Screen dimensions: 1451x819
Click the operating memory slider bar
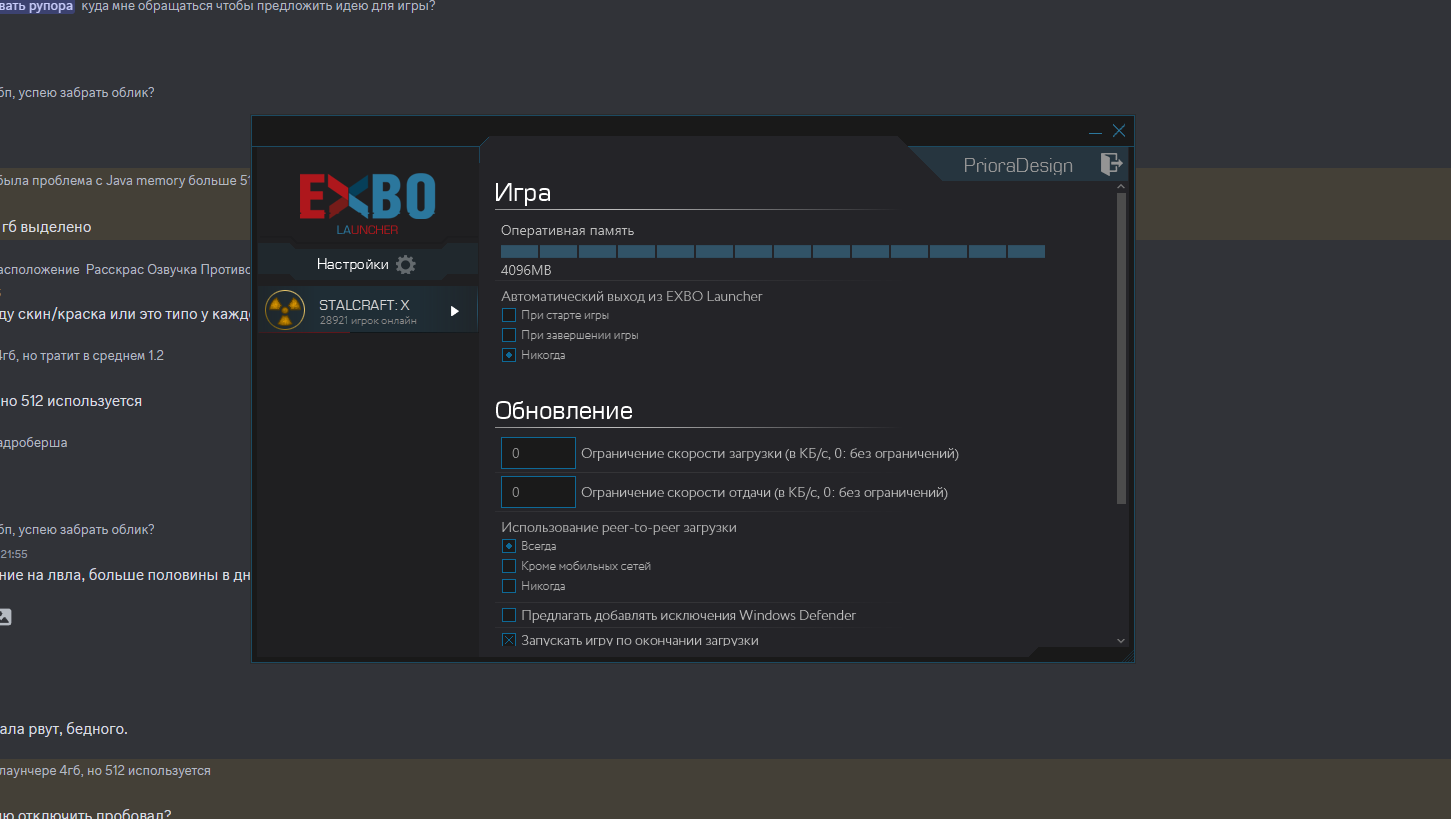773,251
